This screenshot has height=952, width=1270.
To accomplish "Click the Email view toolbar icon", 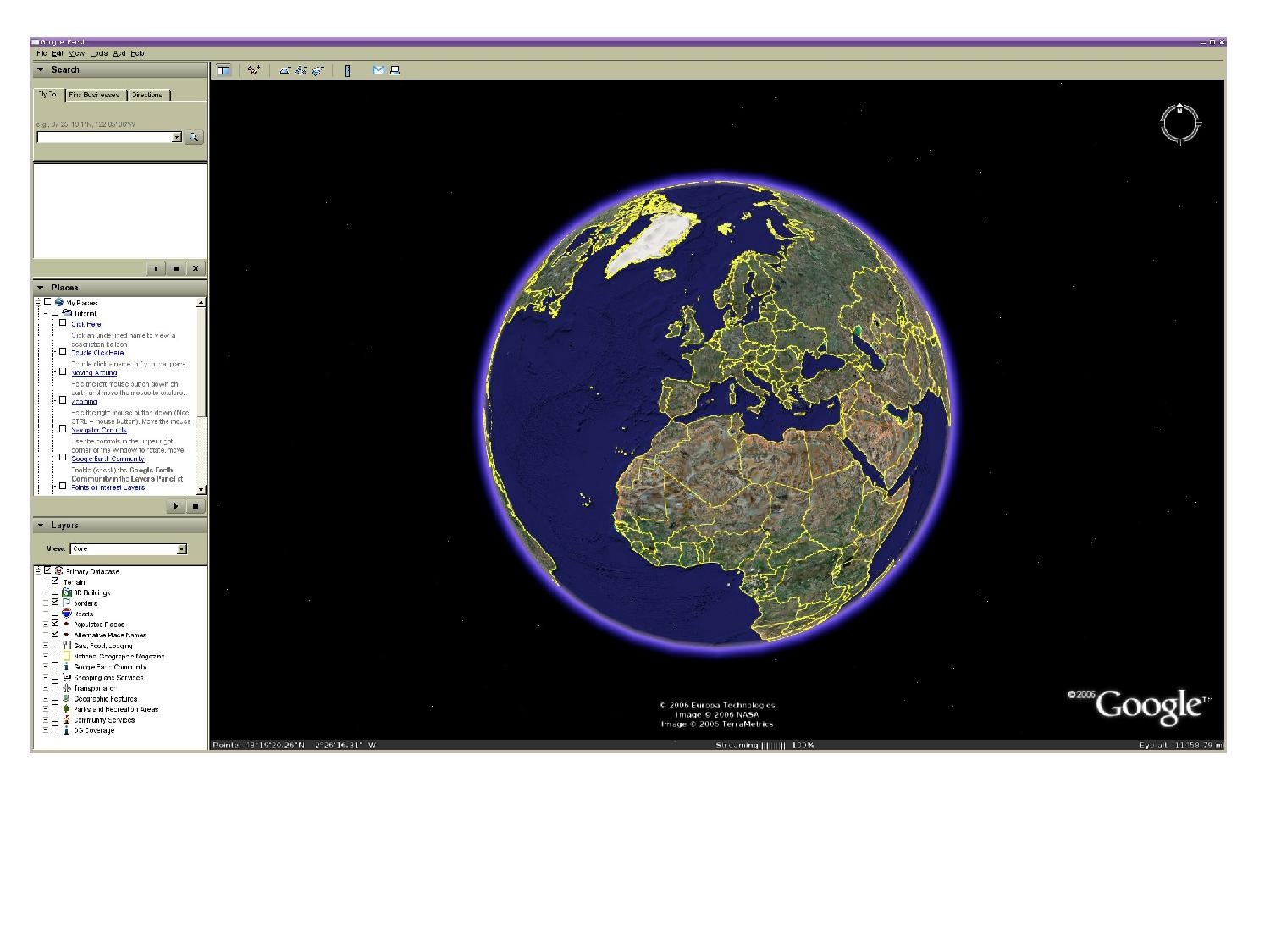I will [378, 70].
